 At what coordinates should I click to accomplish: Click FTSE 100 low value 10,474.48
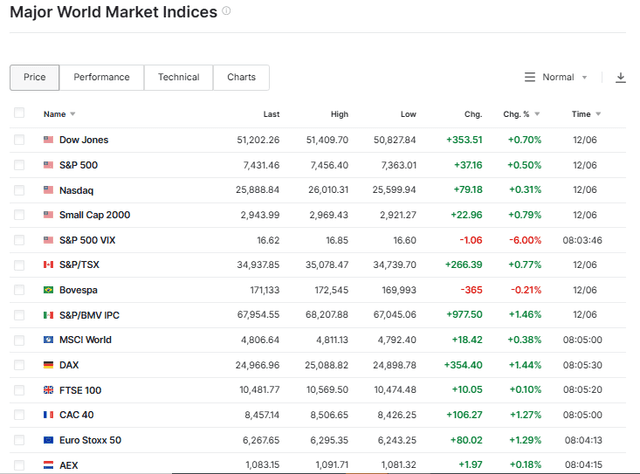pyautogui.click(x=395, y=390)
